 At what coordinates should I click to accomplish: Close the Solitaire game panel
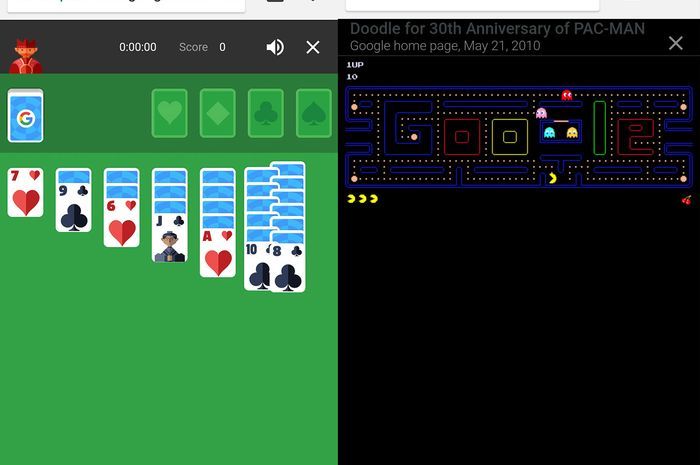point(313,47)
